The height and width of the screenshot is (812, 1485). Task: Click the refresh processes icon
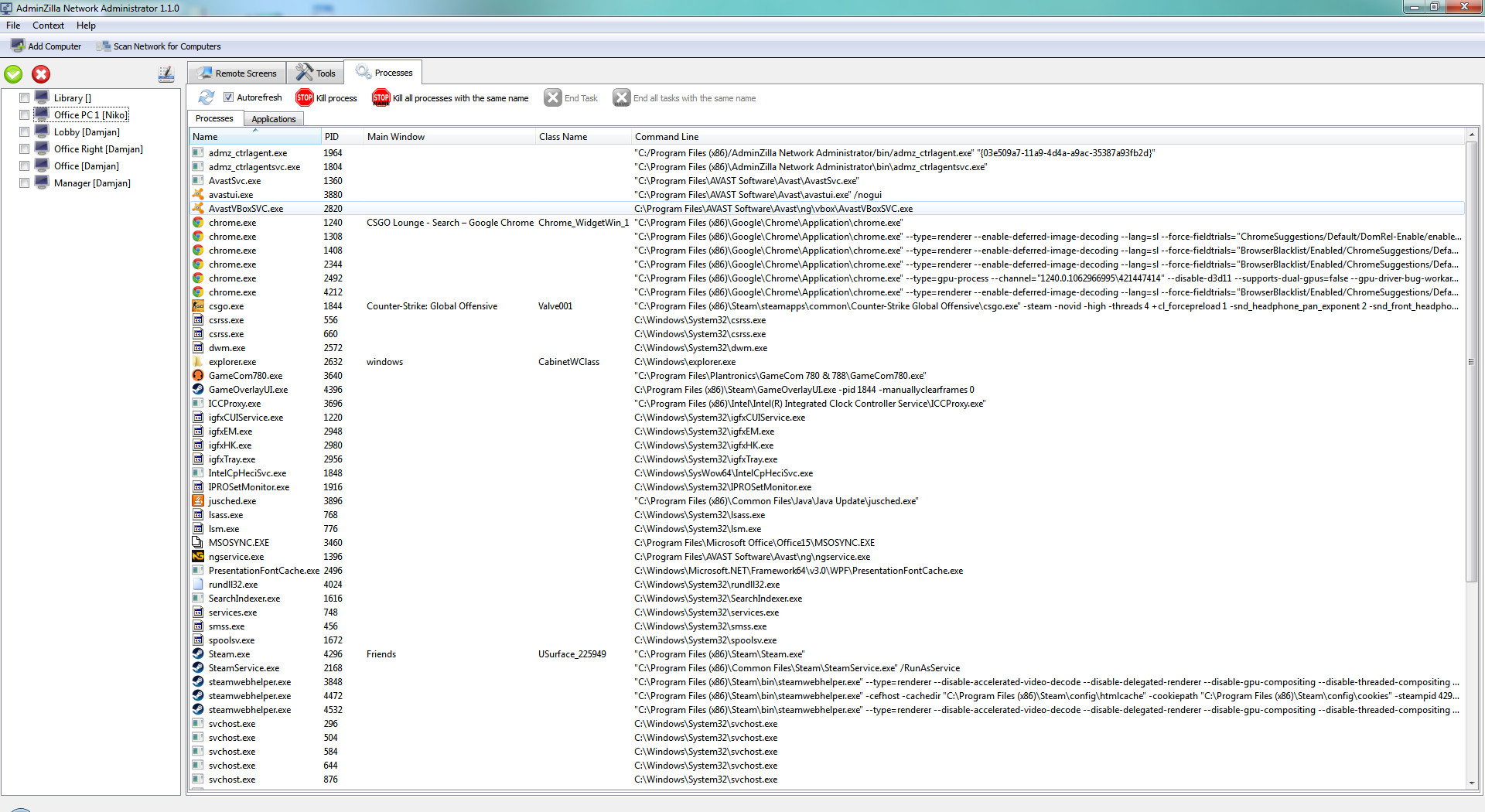pyautogui.click(x=207, y=97)
